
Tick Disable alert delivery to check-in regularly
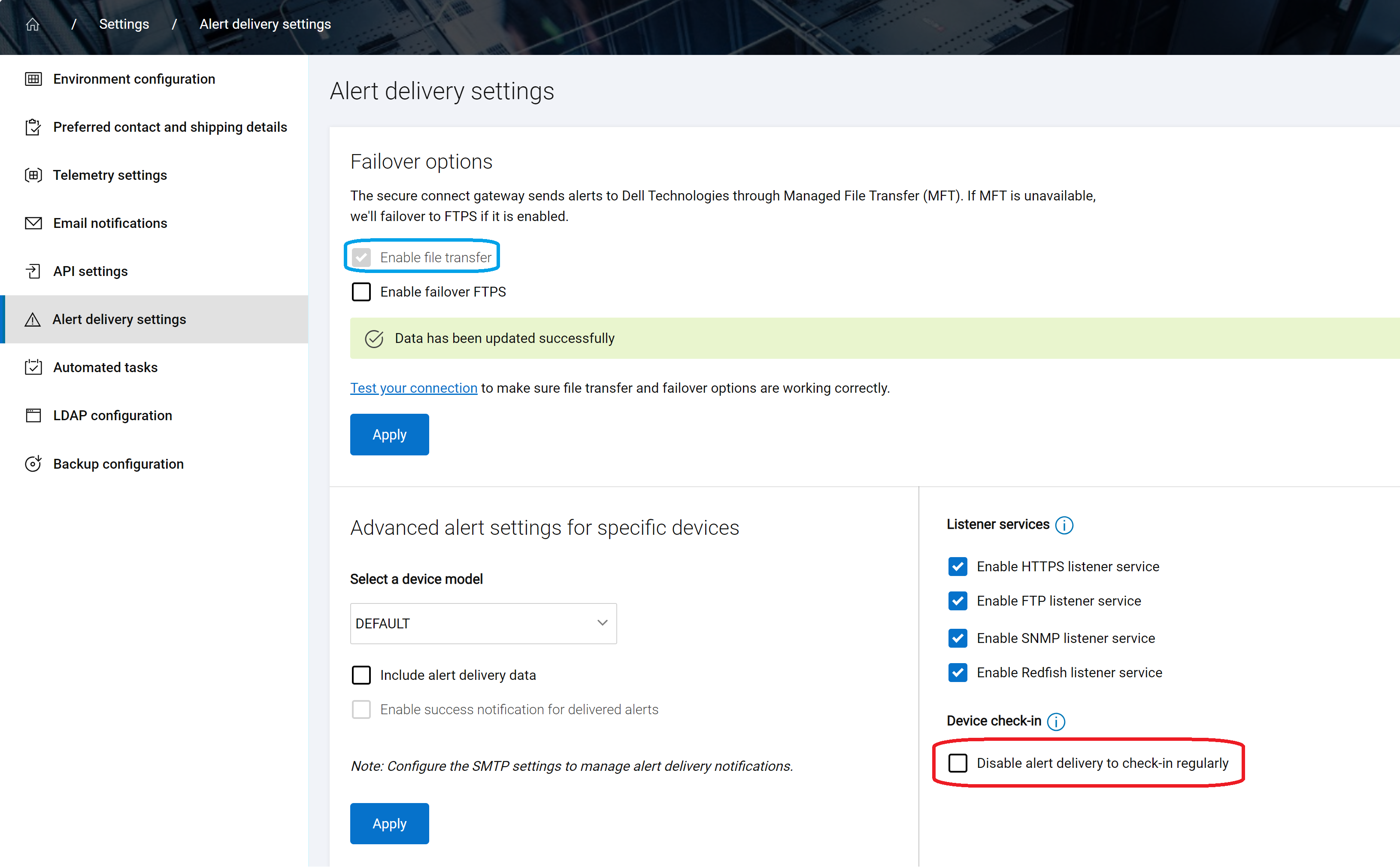tap(958, 763)
